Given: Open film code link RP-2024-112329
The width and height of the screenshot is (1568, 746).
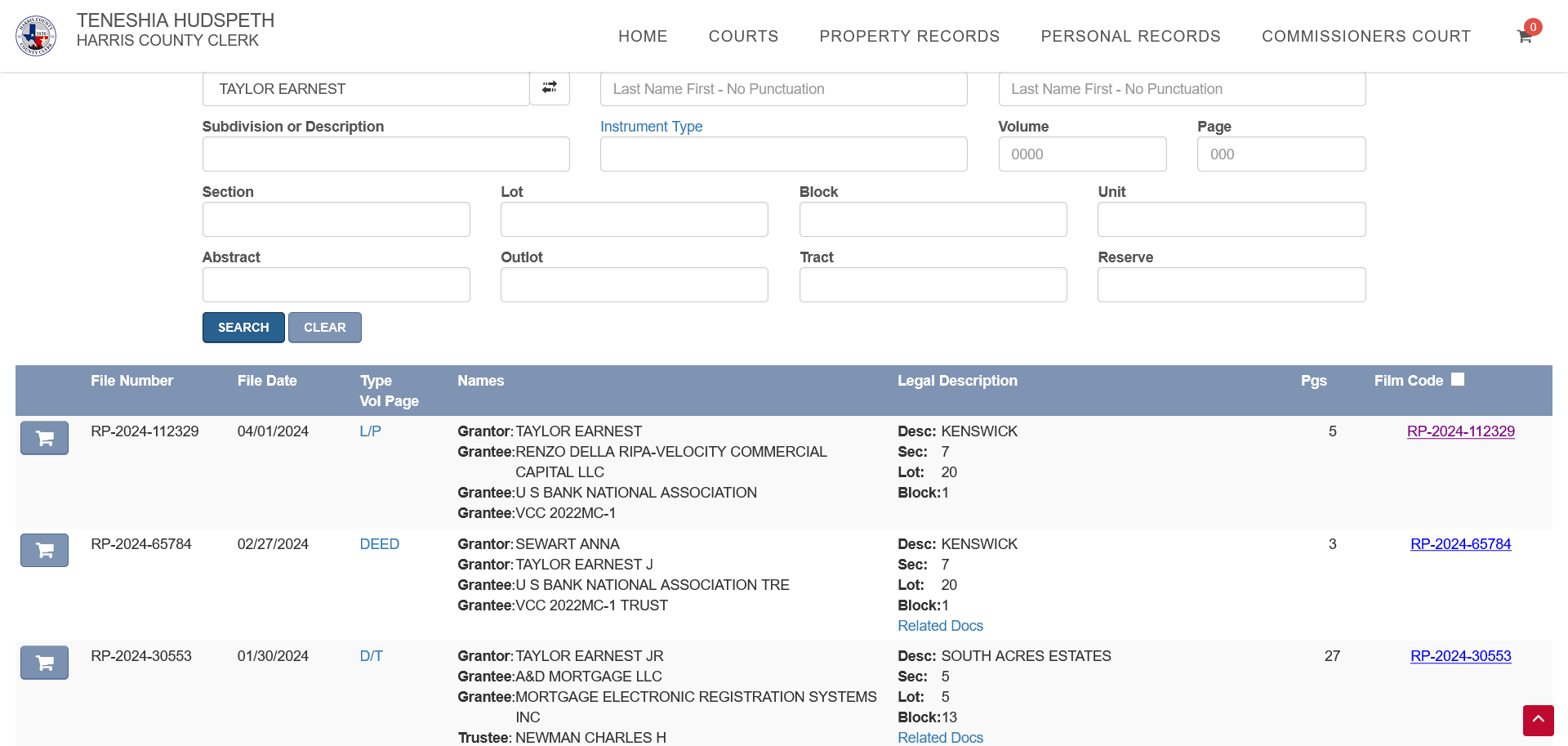Looking at the screenshot, I should click(1460, 431).
